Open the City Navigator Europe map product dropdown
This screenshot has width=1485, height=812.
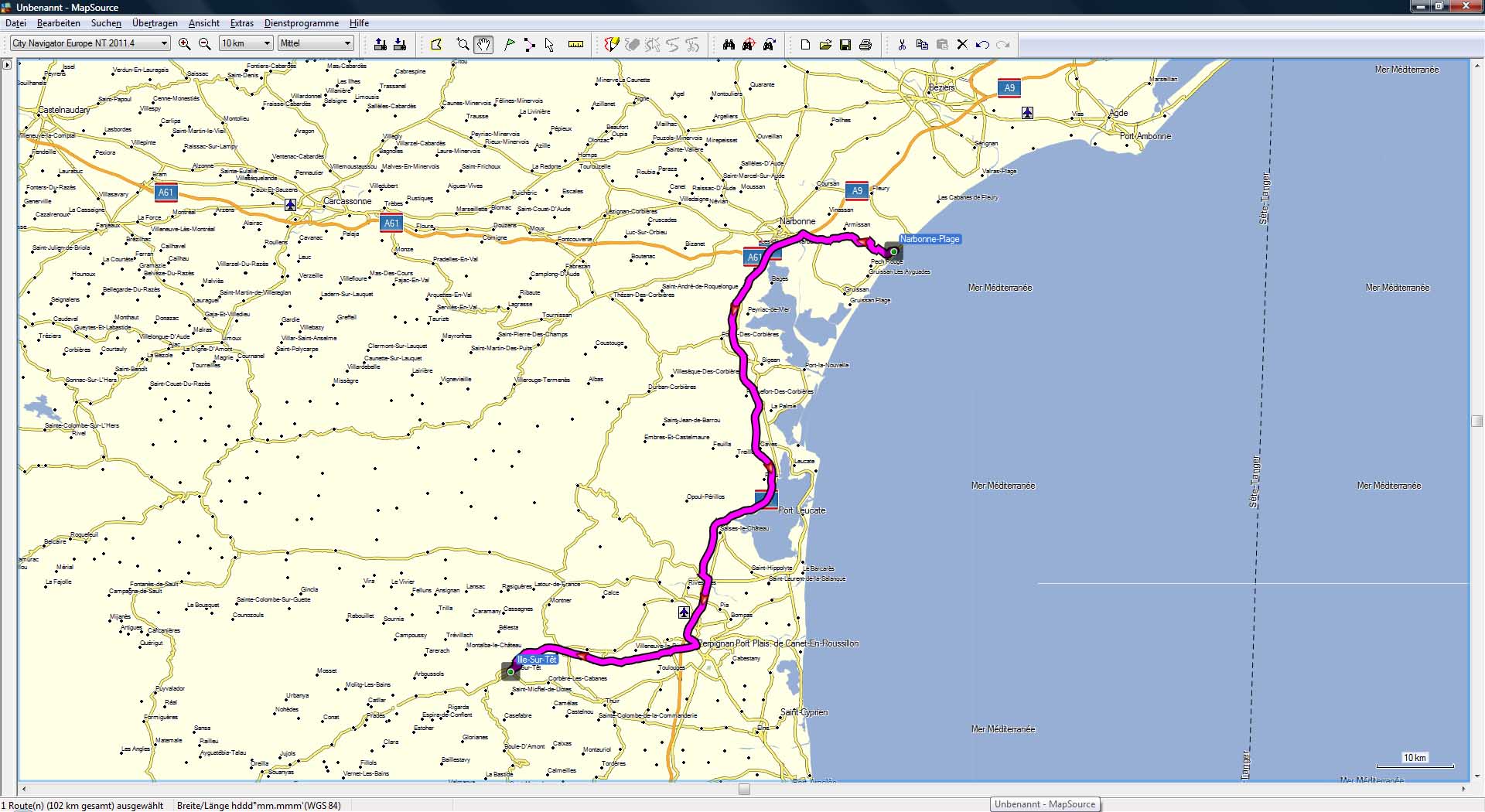coord(90,43)
